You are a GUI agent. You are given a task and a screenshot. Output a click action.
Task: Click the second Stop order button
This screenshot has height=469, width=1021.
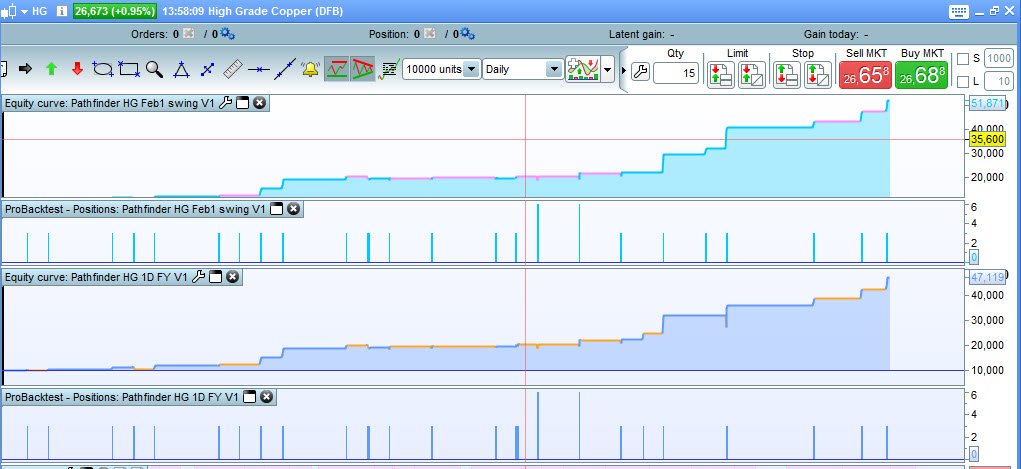[817, 75]
